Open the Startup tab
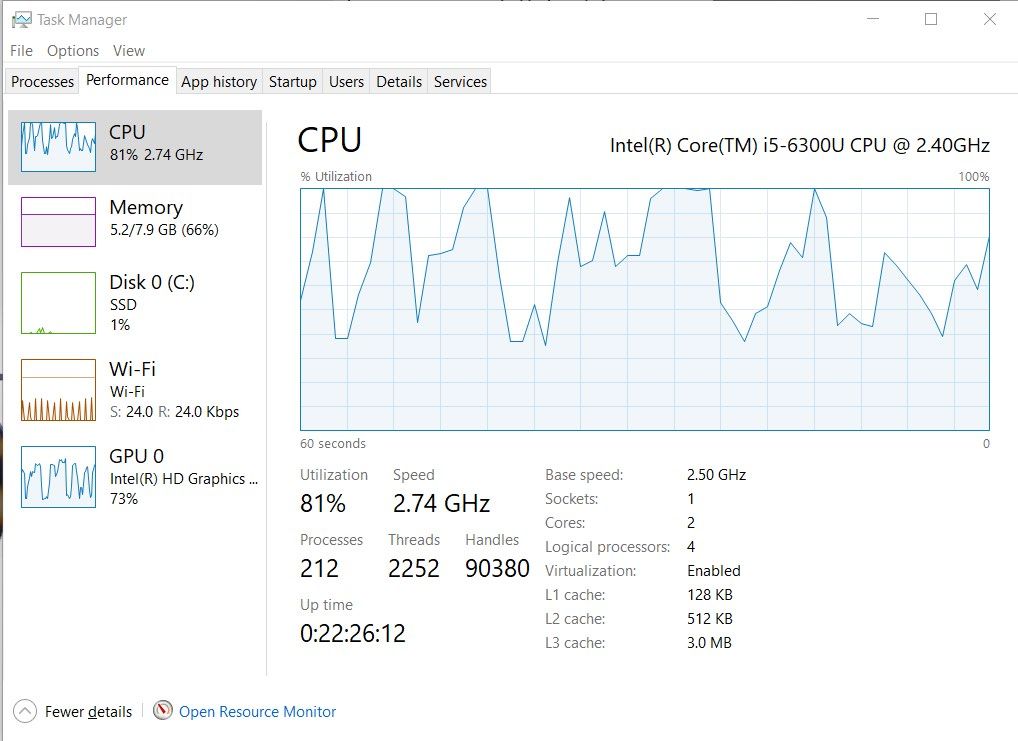 tap(292, 82)
